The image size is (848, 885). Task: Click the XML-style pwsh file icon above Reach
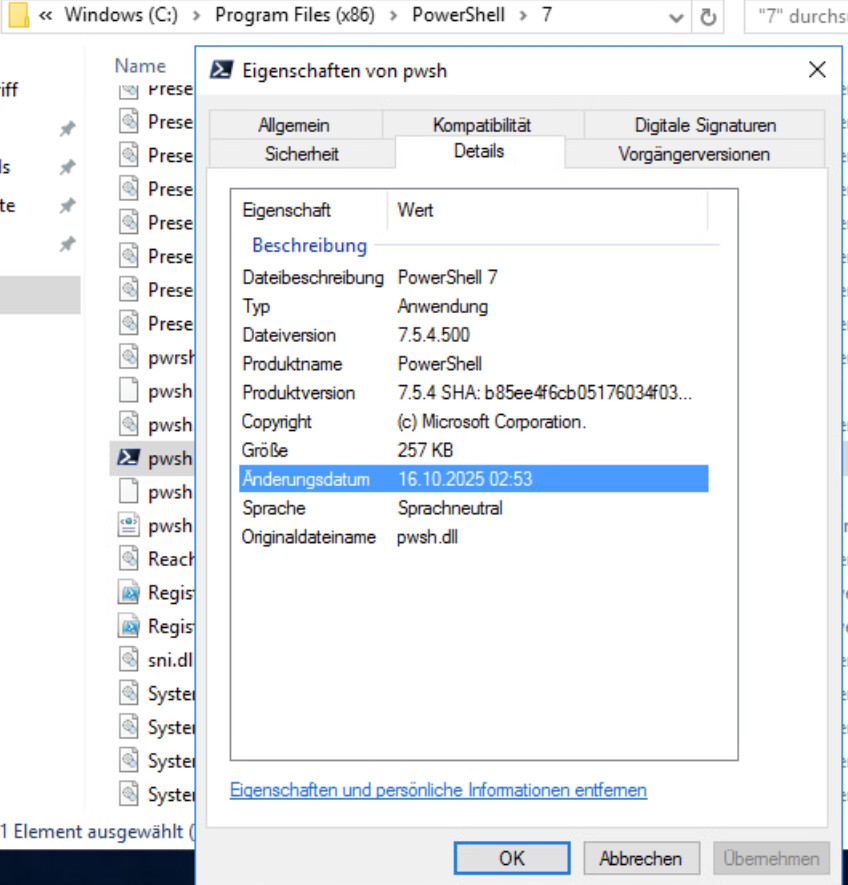(128, 525)
